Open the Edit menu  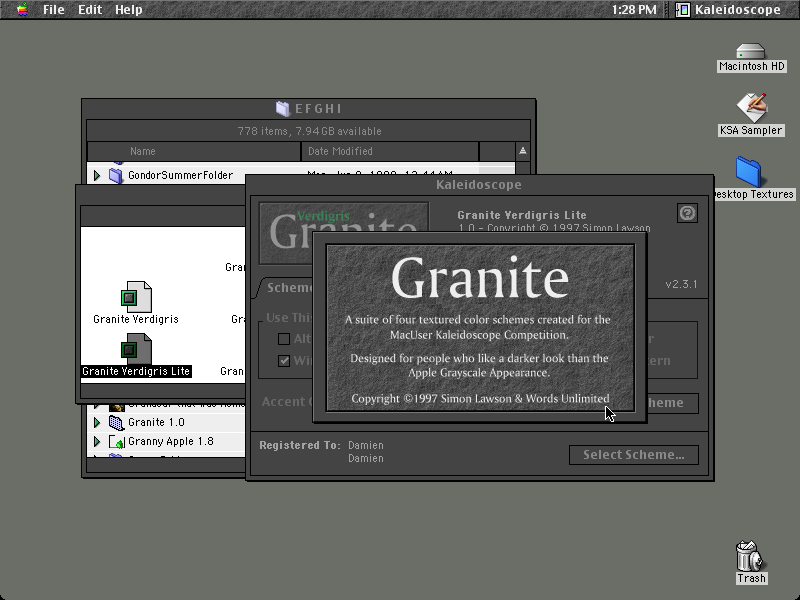click(90, 10)
